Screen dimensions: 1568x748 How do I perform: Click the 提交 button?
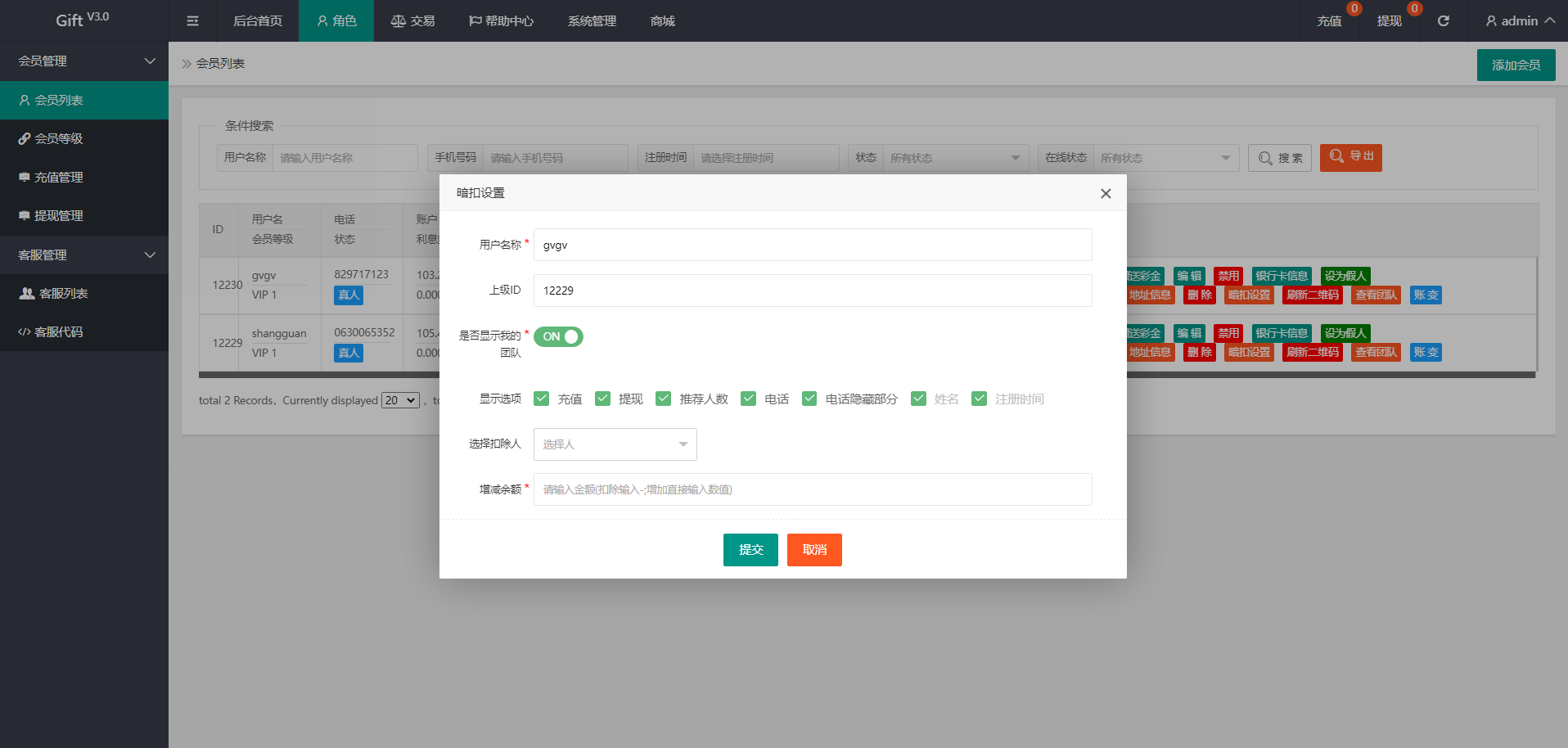pyautogui.click(x=750, y=550)
